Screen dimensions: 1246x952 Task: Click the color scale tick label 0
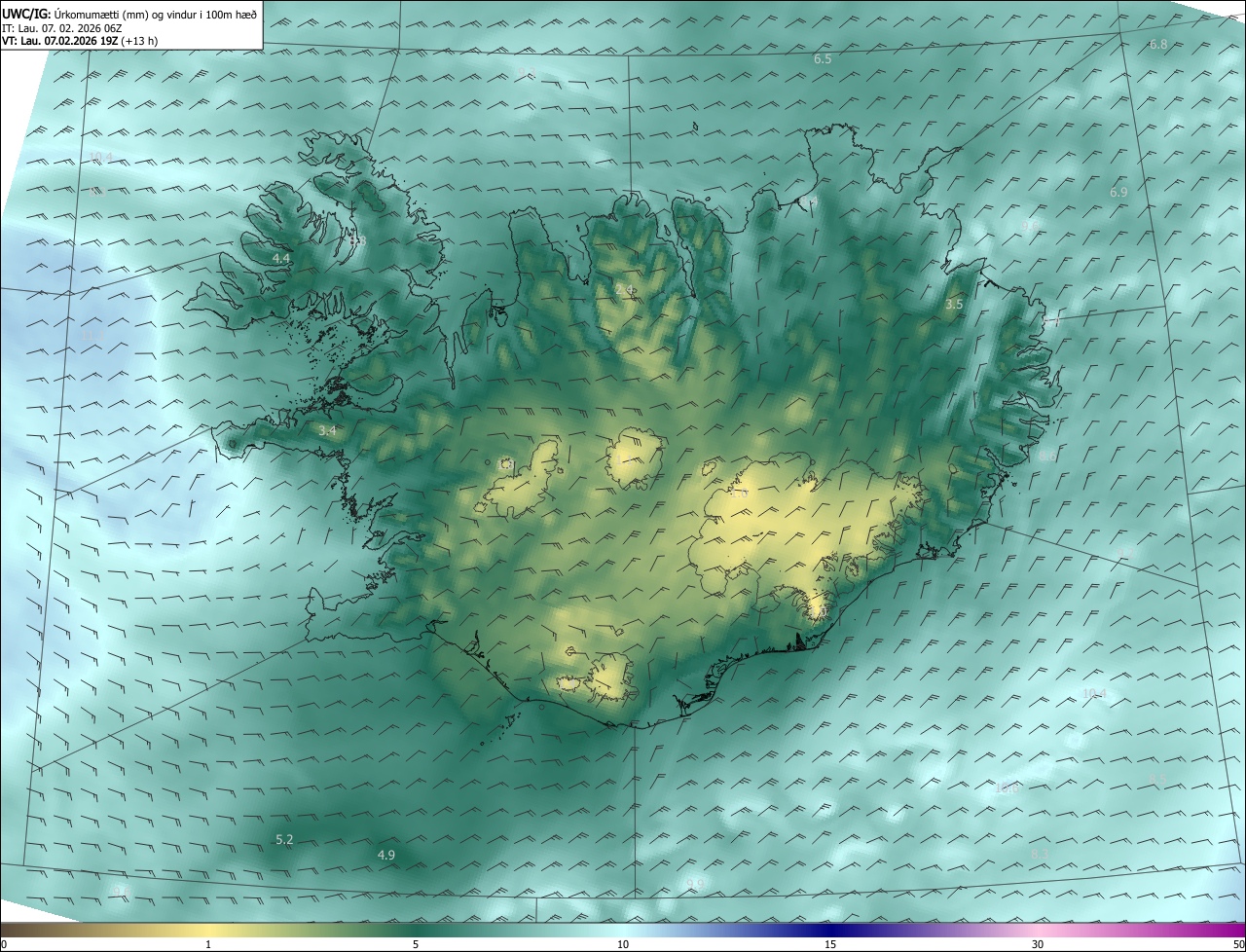[x=4, y=944]
